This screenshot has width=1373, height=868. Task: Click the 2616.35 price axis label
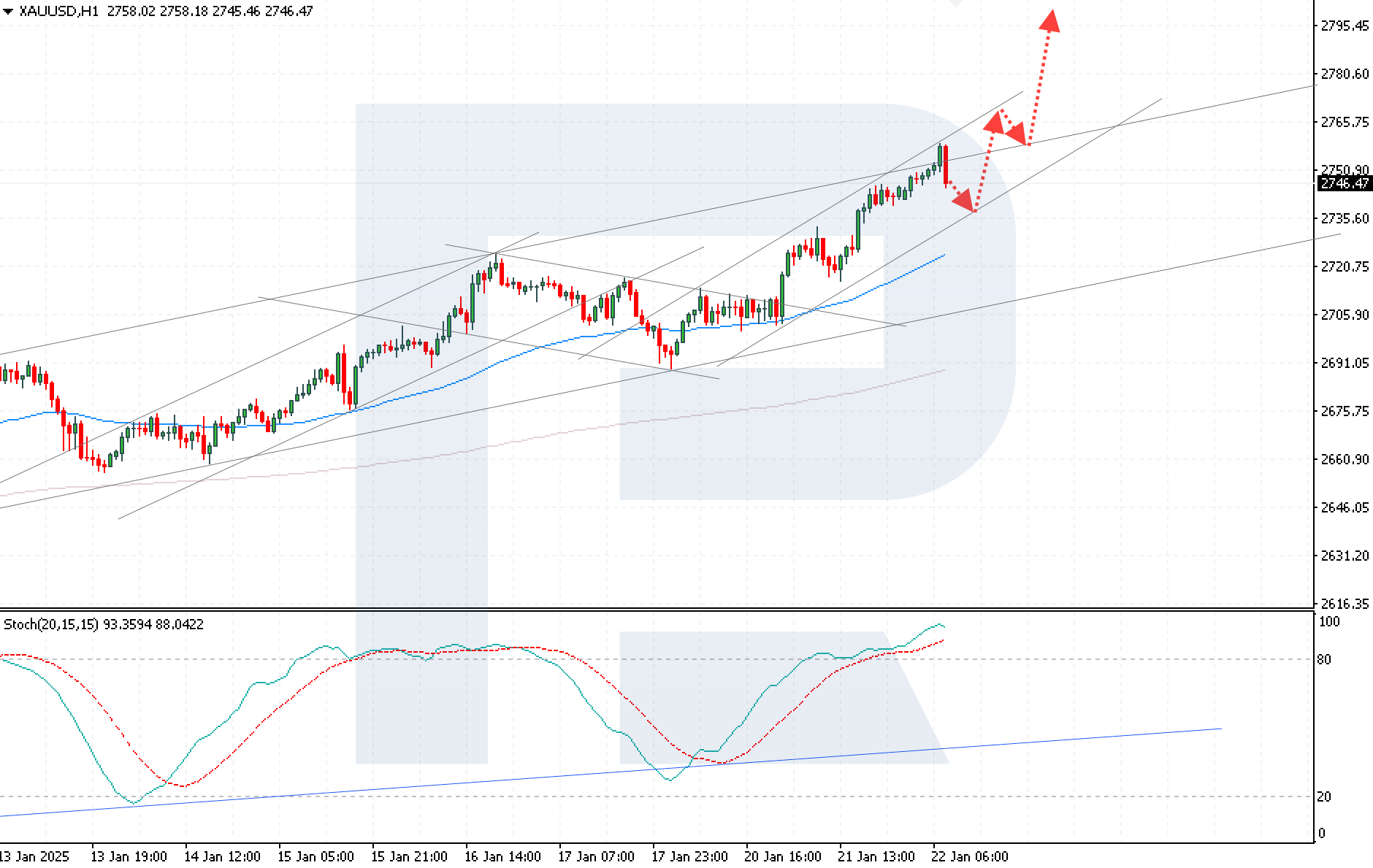coord(1345,604)
